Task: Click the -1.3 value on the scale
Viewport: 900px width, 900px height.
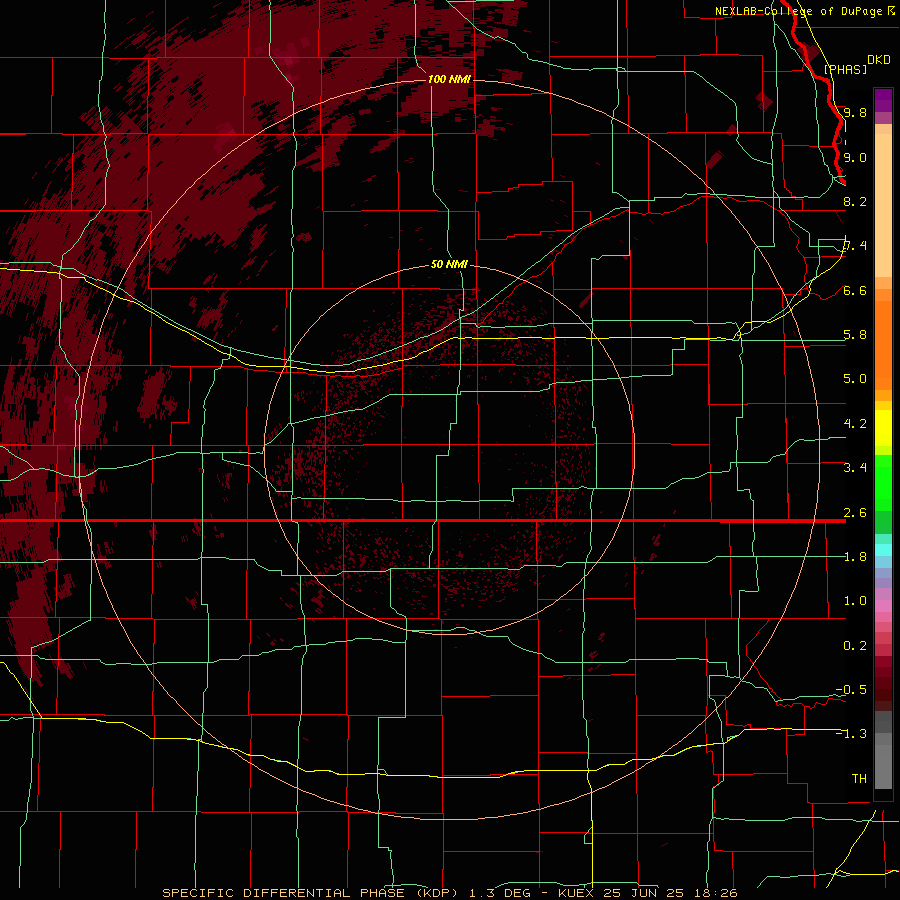Action: [x=851, y=734]
